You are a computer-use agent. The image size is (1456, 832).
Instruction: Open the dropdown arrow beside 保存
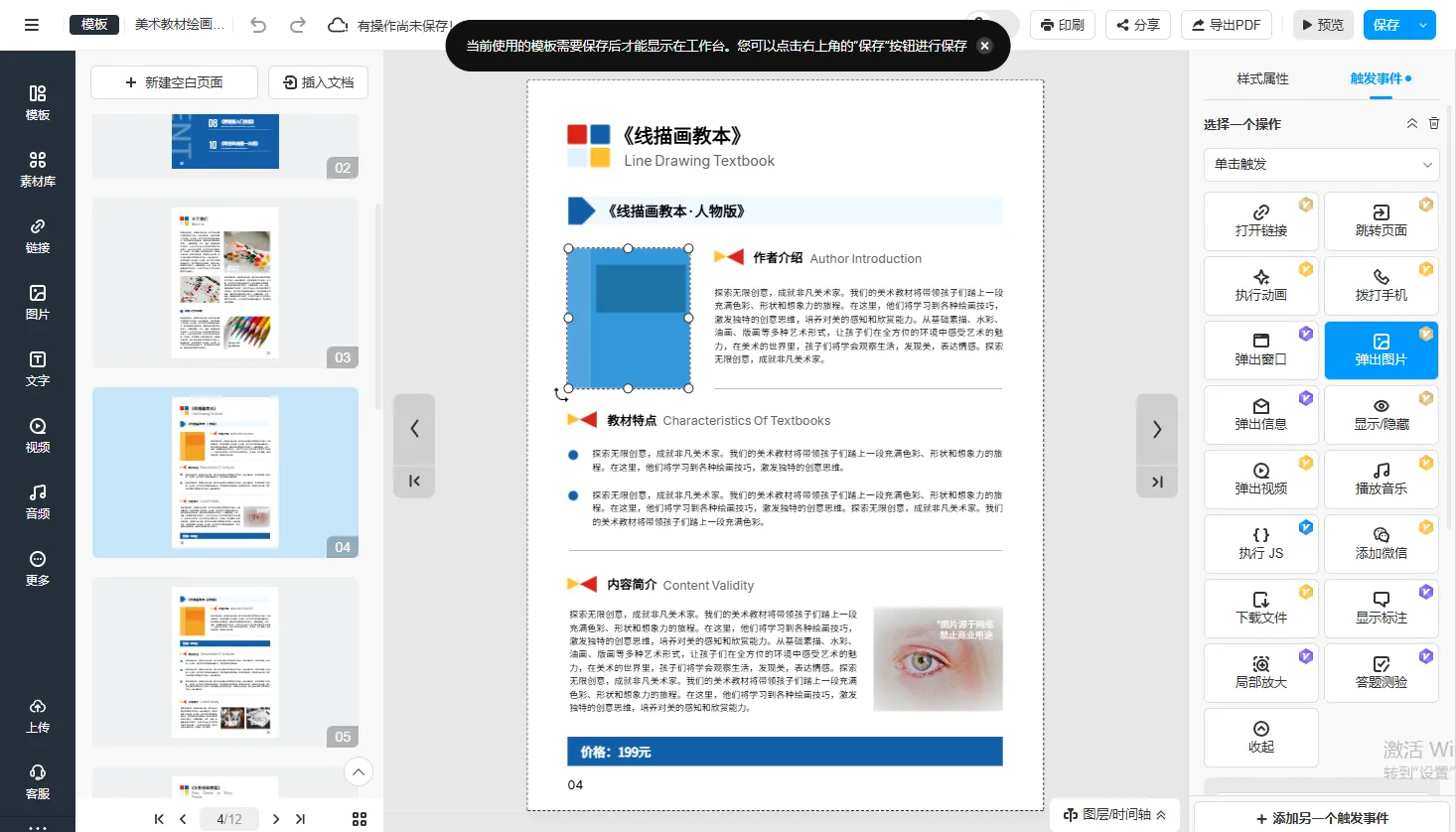coord(1423,25)
